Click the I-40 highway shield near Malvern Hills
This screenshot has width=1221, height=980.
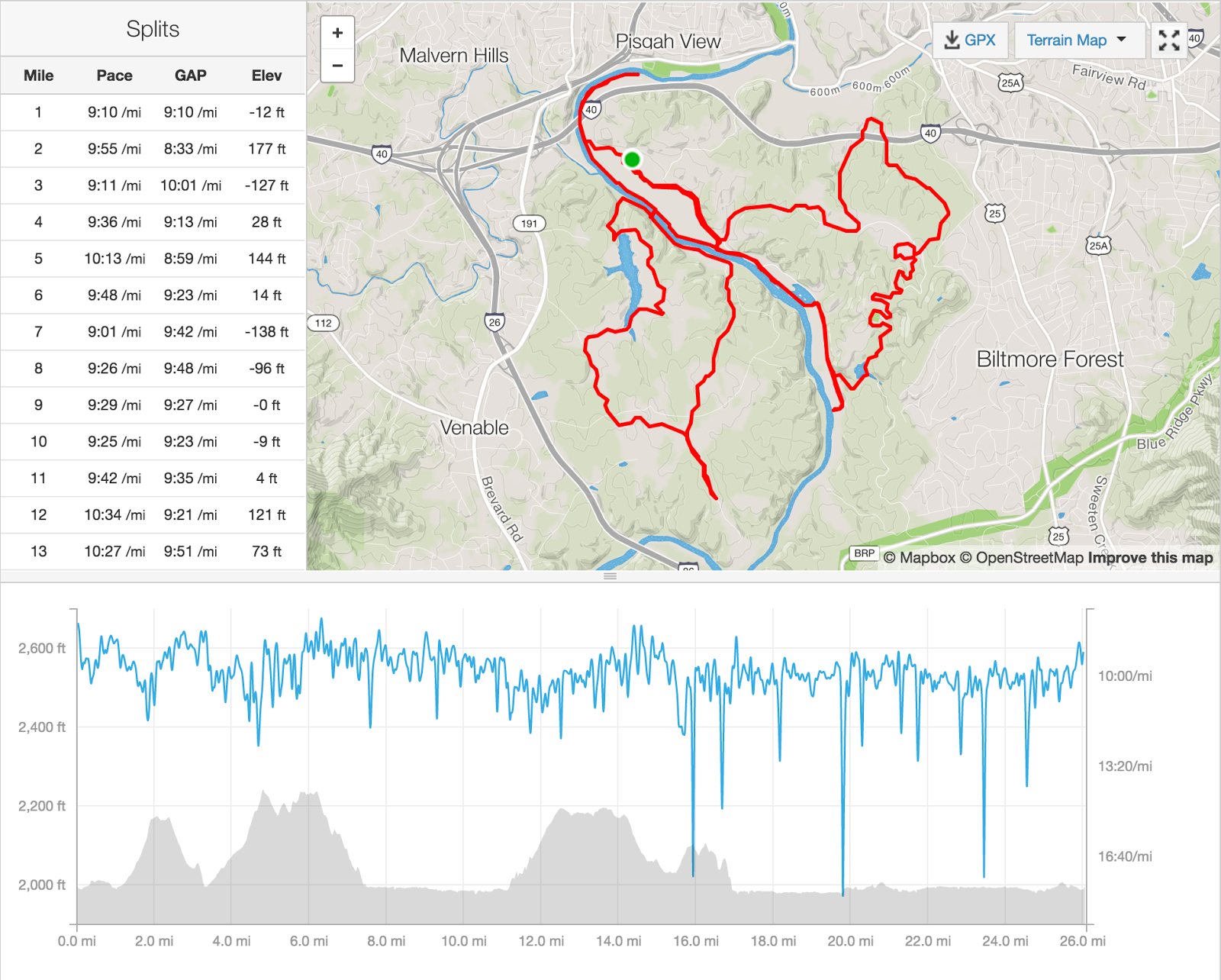coord(382,154)
